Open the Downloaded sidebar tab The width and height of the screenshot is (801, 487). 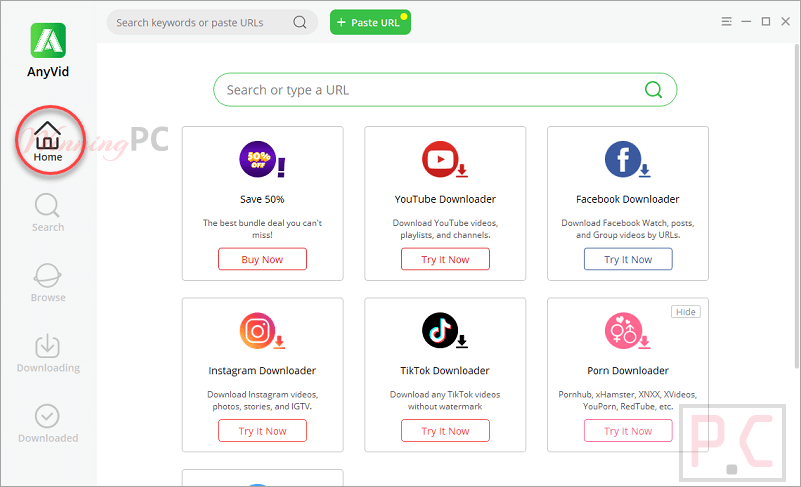(x=48, y=424)
